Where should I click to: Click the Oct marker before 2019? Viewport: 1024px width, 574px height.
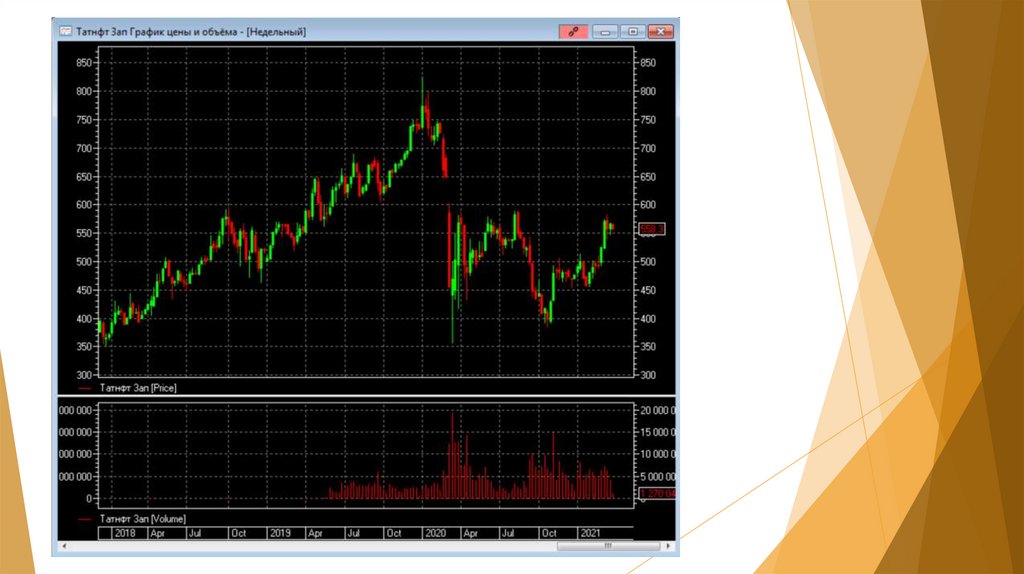238,533
